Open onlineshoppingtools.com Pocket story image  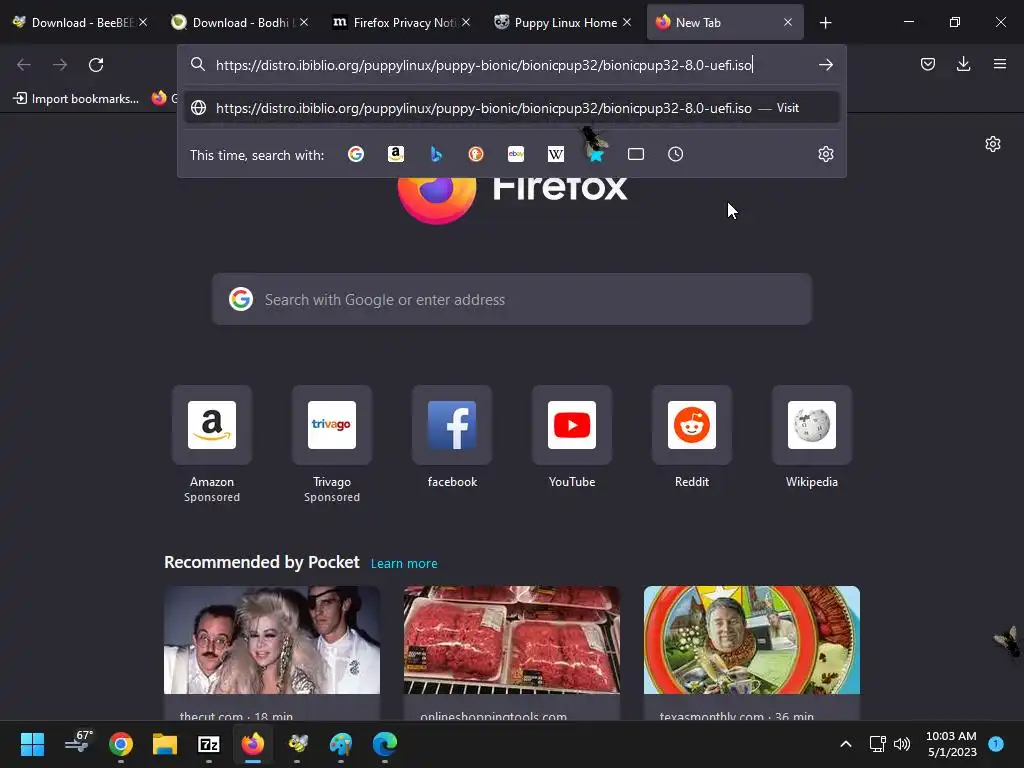[x=511, y=640]
